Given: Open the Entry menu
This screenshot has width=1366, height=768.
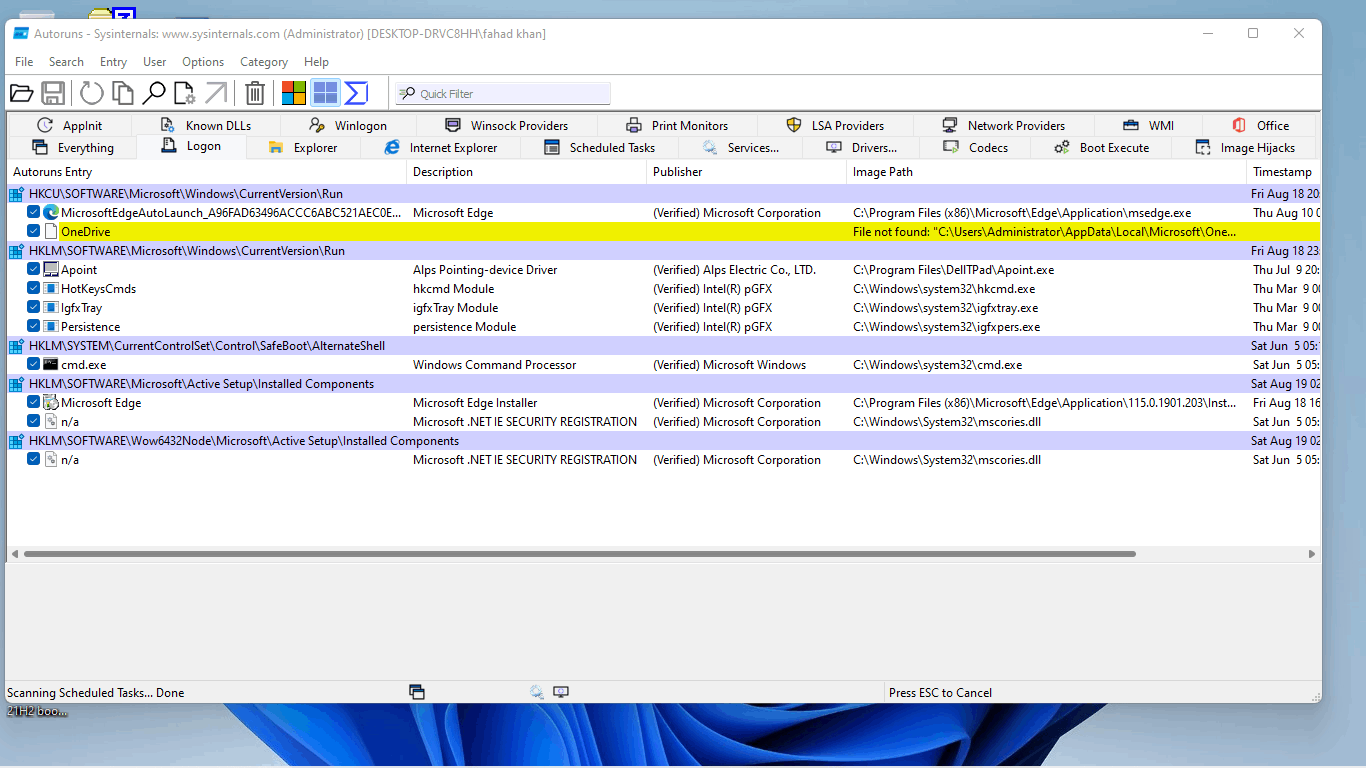Looking at the screenshot, I should point(113,62).
